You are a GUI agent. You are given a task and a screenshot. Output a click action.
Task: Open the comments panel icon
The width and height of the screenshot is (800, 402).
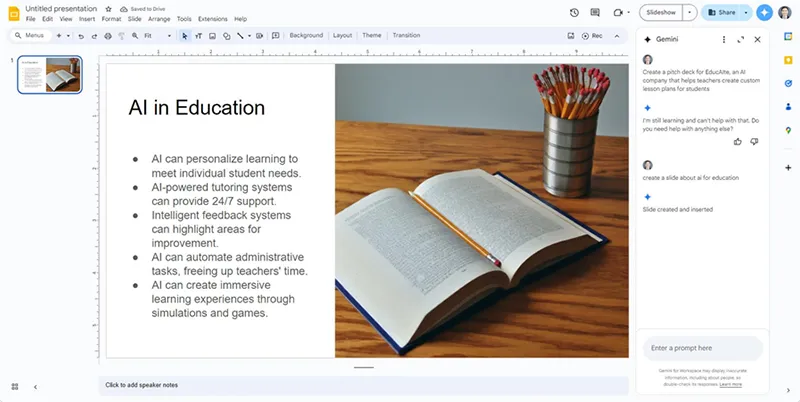596,13
